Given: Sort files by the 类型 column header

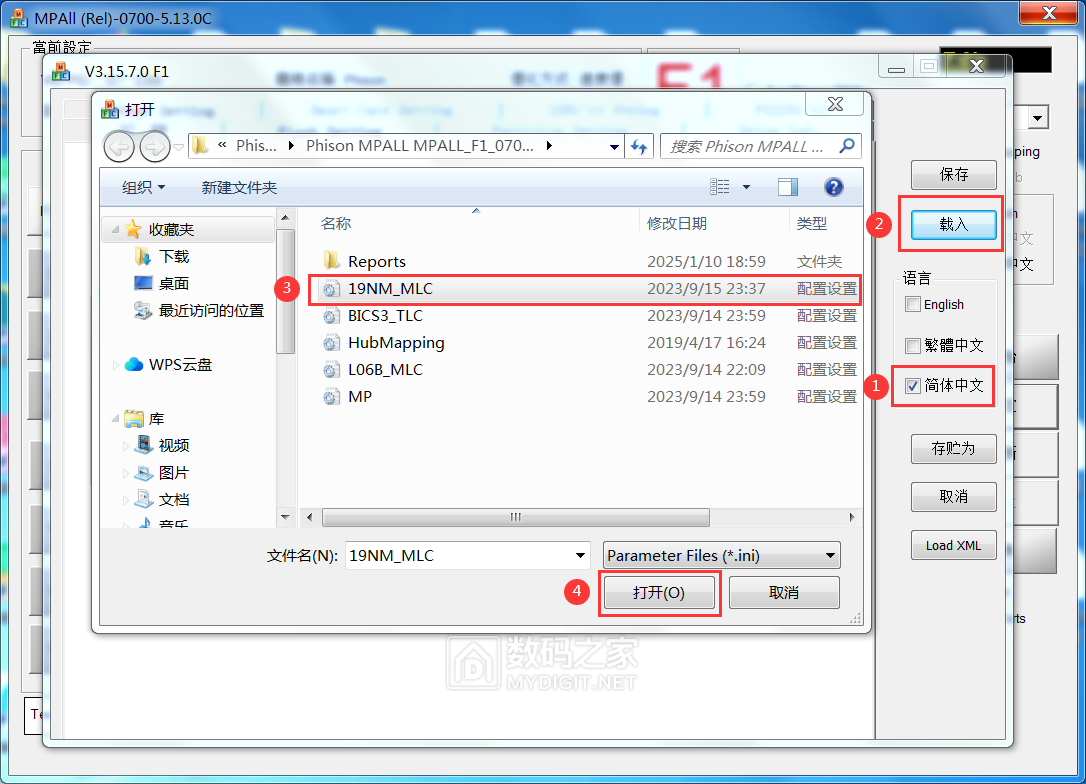Looking at the screenshot, I should (x=812, y=224).
